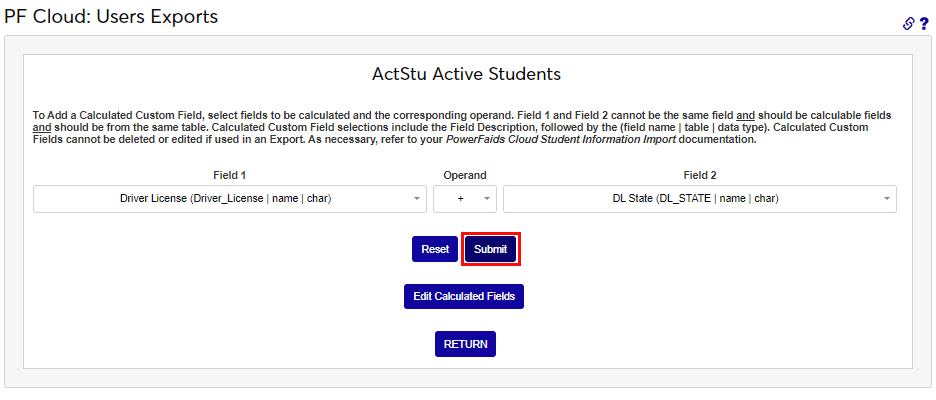Click the RETURN button
936x400 pixels.
(465, 344)
